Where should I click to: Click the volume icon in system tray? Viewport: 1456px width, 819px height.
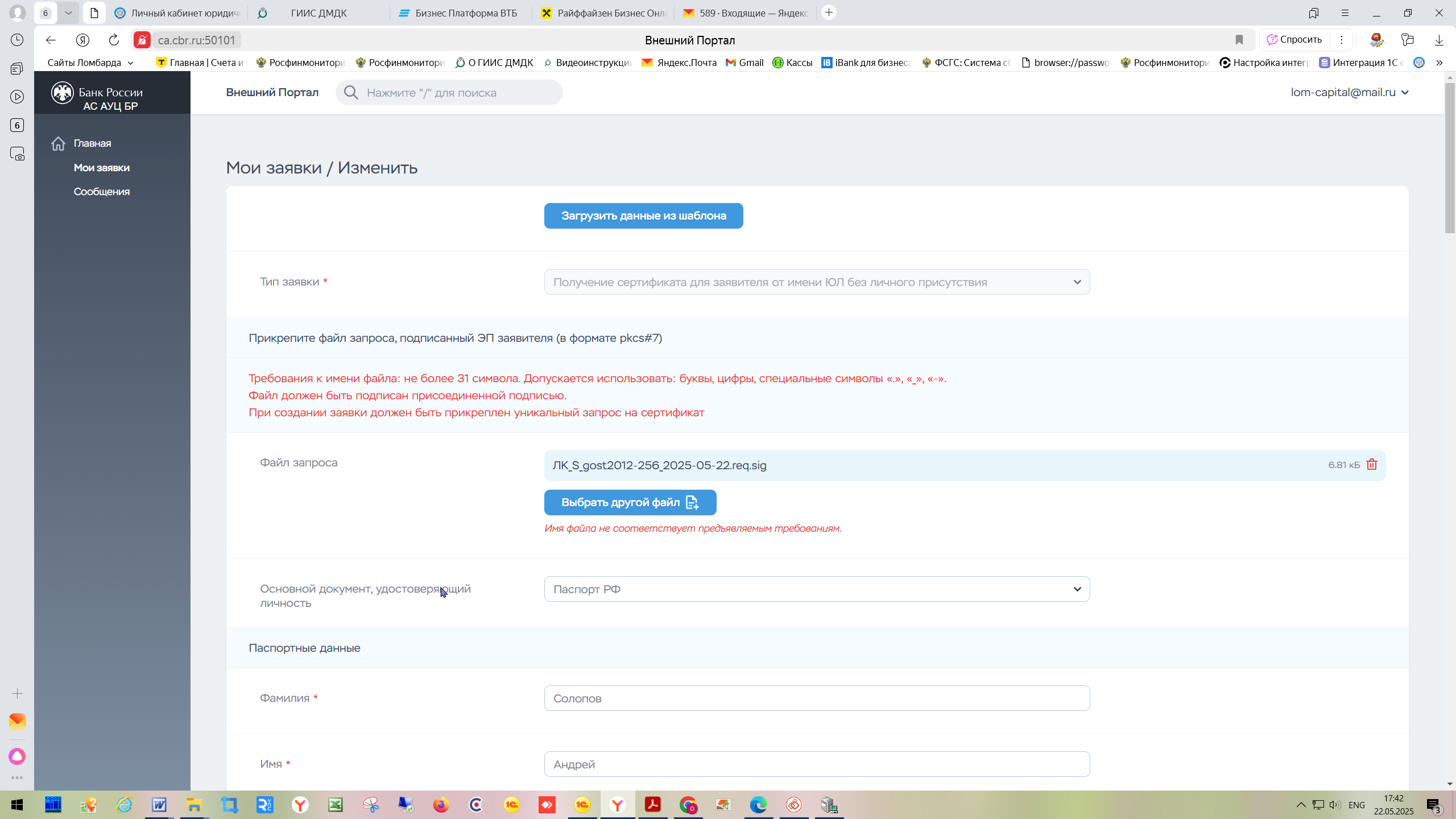(x=1335, y=804)
